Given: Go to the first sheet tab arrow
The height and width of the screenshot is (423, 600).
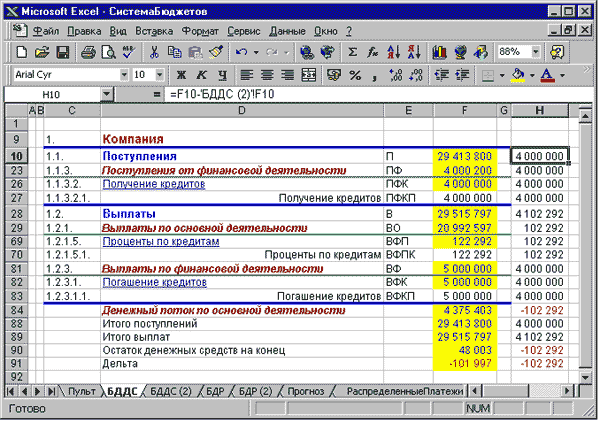Looking at the screenshot, I should (x=10, y=391).
